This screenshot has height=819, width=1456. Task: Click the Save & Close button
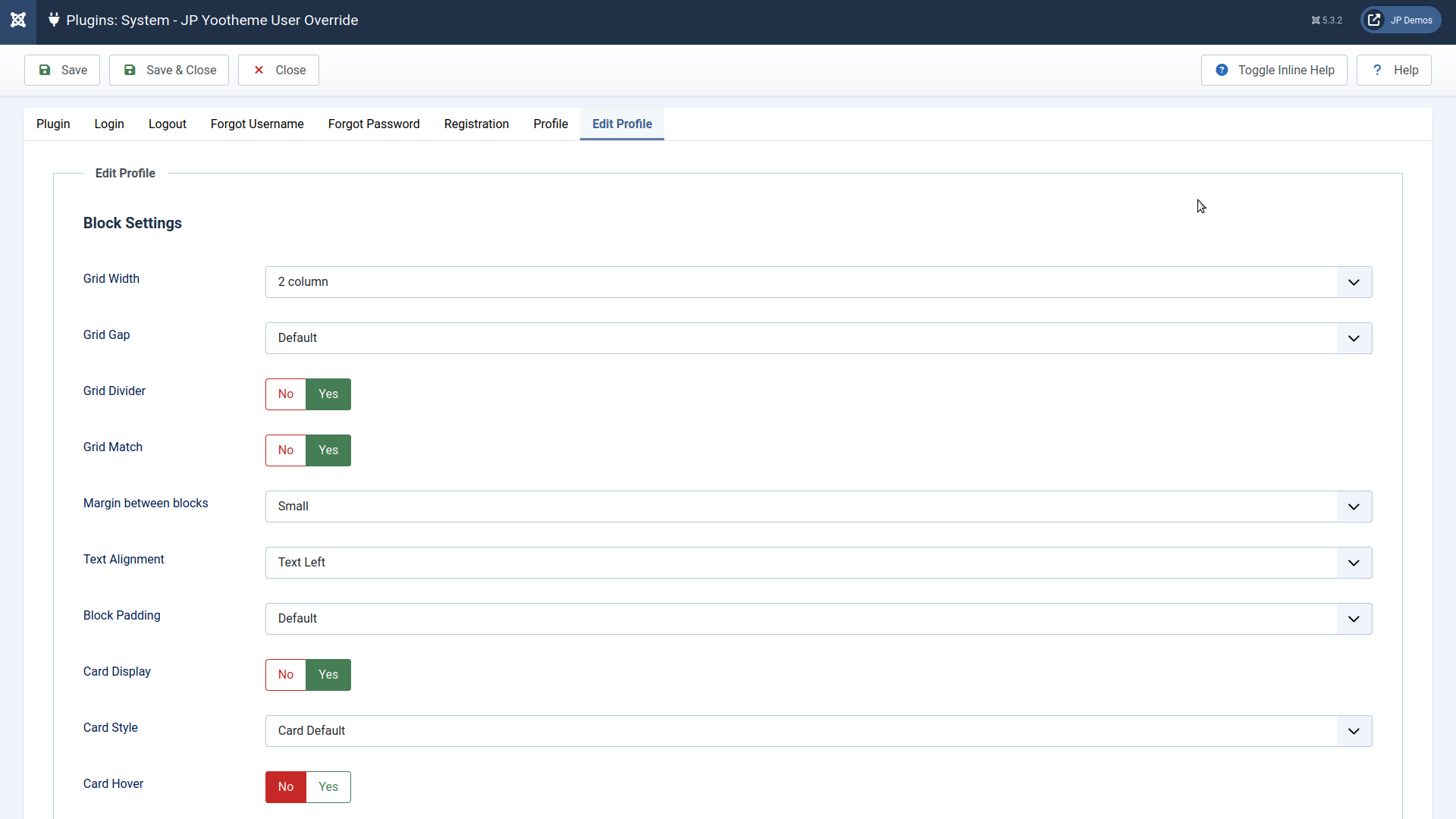[x=169, y=70]
